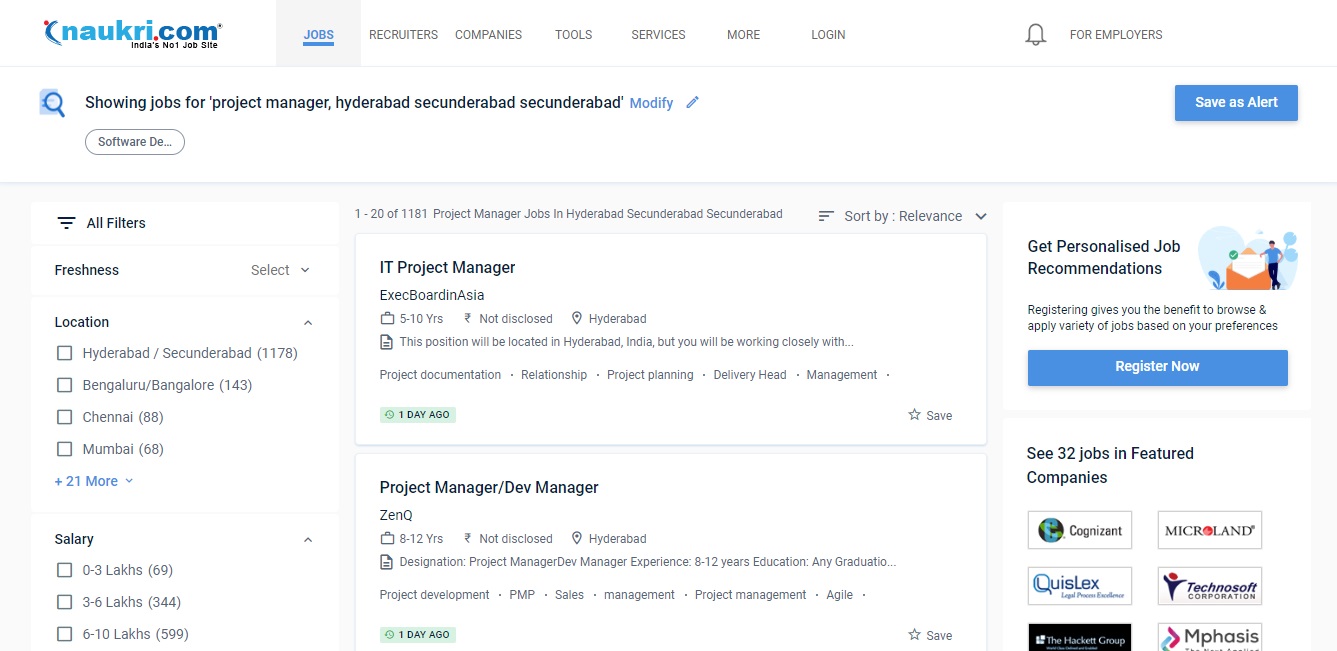Tick the Bengaluru/Bangalore location checkbox
The width and height of the screenshot is (1337, 651).
(65, 385)
